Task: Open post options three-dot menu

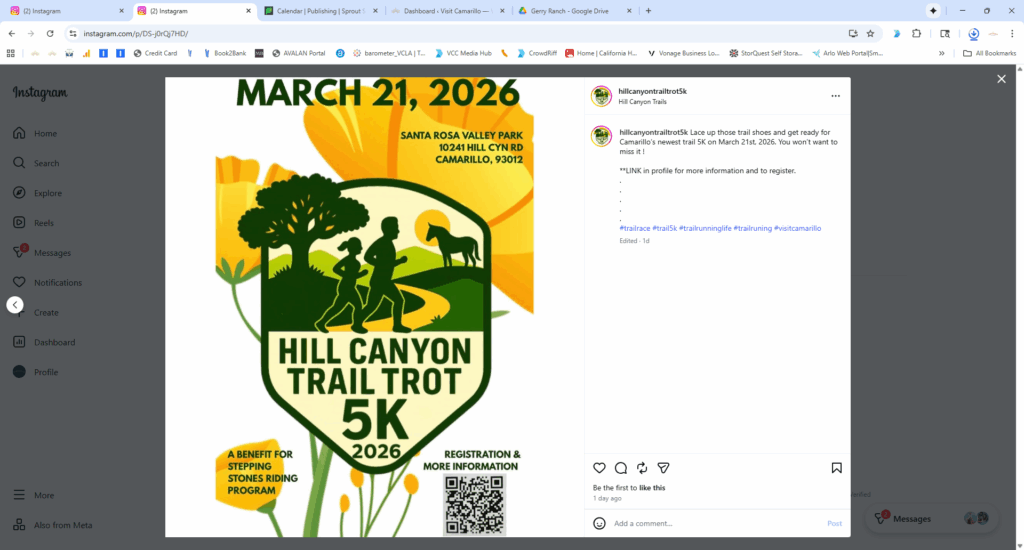Action: tap(835, 96)
